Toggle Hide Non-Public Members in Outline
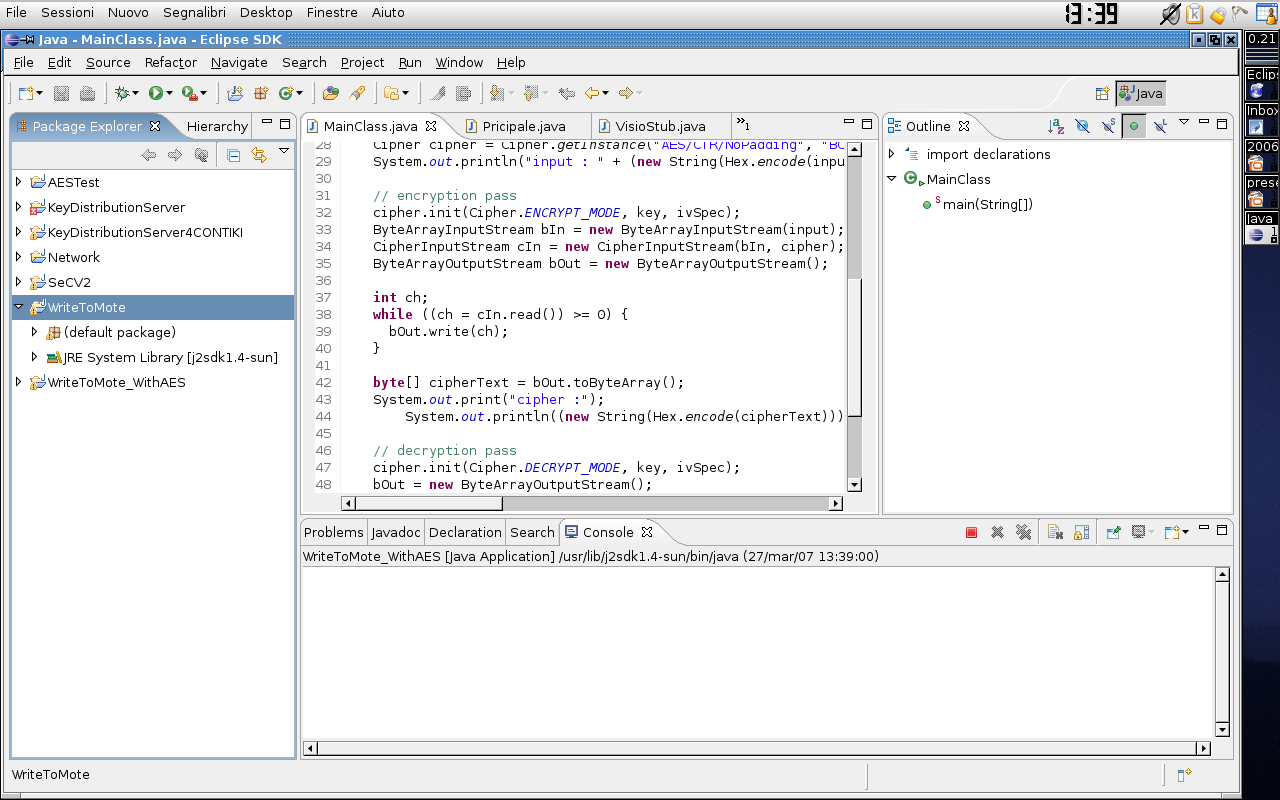Viewport: 1280px width, 800px height. tap(1134, 126)
